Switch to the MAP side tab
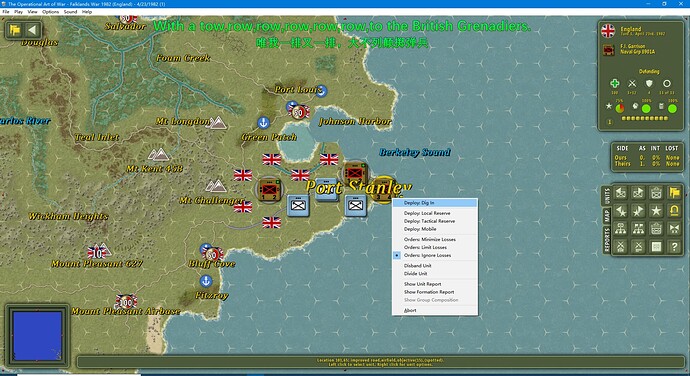690x376 pixels. tap(607, 216)
